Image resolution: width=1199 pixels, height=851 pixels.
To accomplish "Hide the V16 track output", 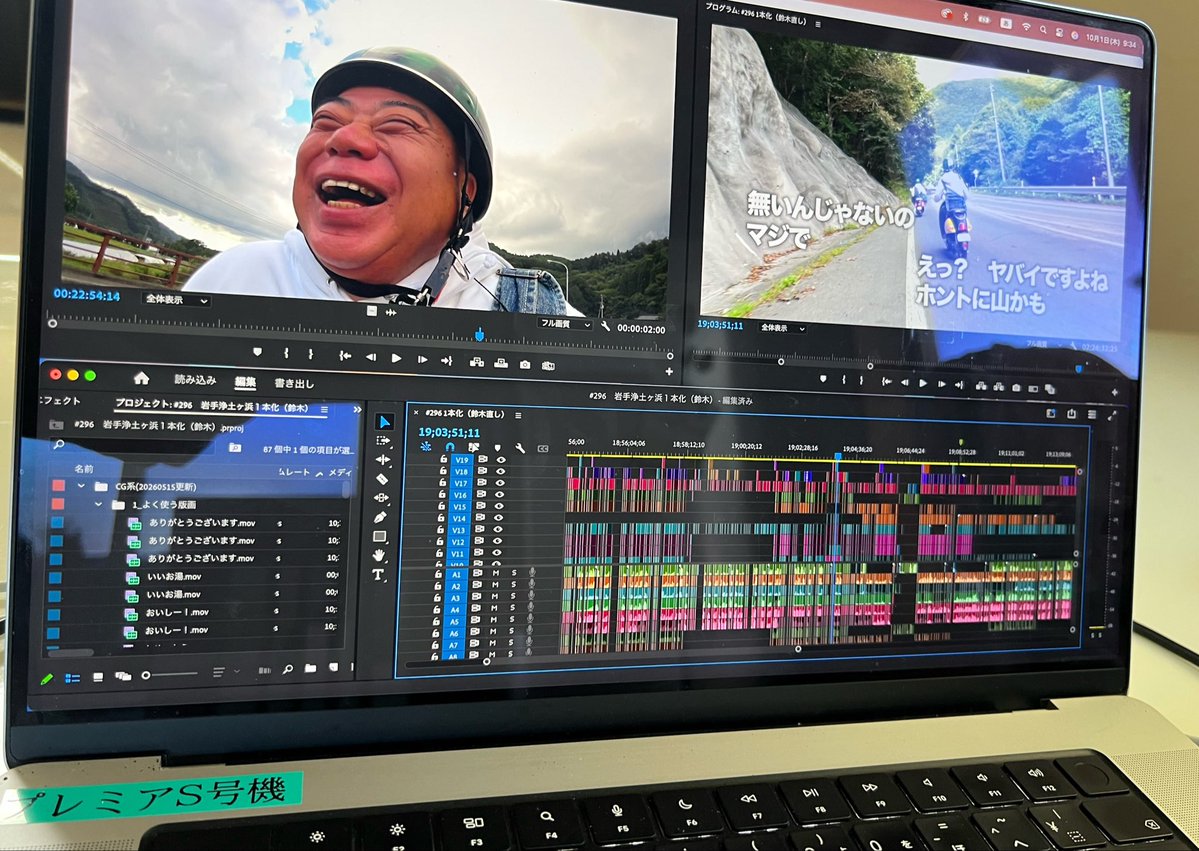I will [x=500, y=495].
